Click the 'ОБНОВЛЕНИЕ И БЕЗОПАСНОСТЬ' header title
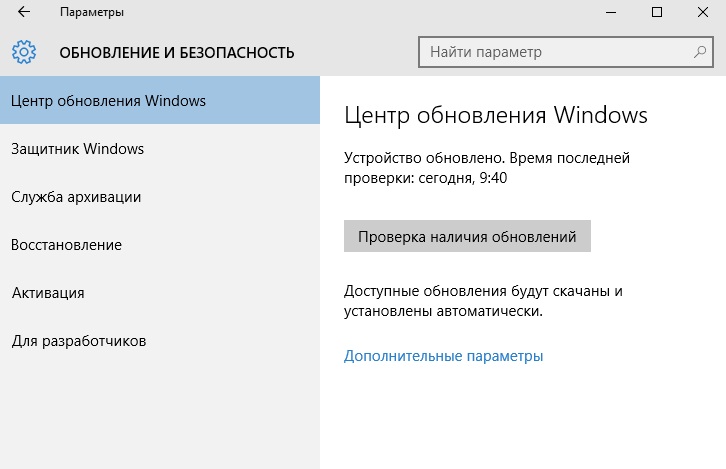This screenshot has width=726, height=469. tap(177, 52)
